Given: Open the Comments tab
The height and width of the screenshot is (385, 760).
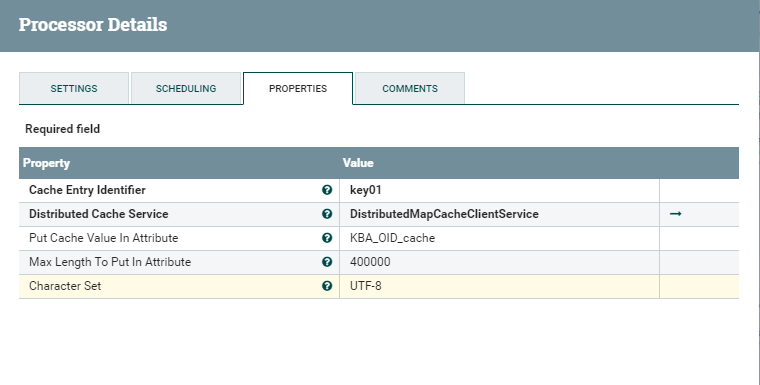Looking at the screenshot, I should tap(410, 88).
